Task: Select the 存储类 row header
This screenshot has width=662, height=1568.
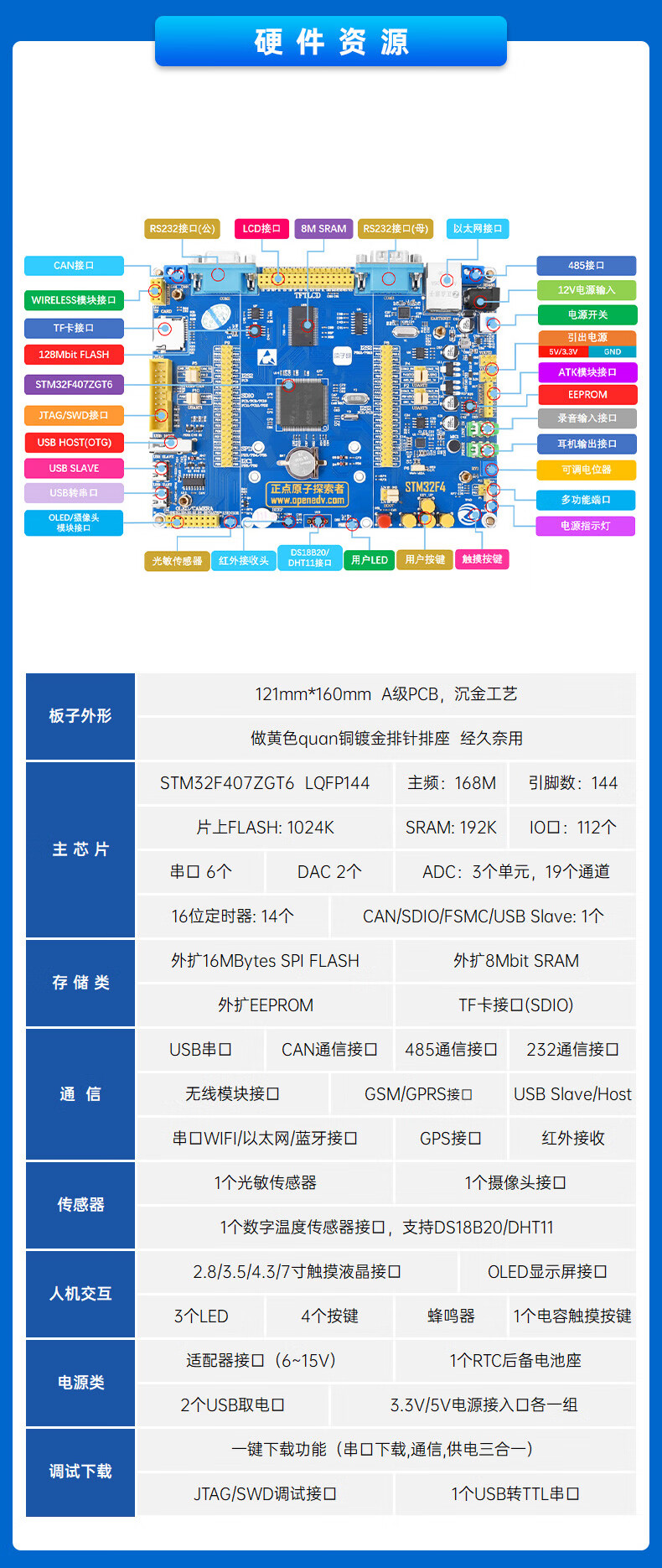Action: tap(80, 983)
